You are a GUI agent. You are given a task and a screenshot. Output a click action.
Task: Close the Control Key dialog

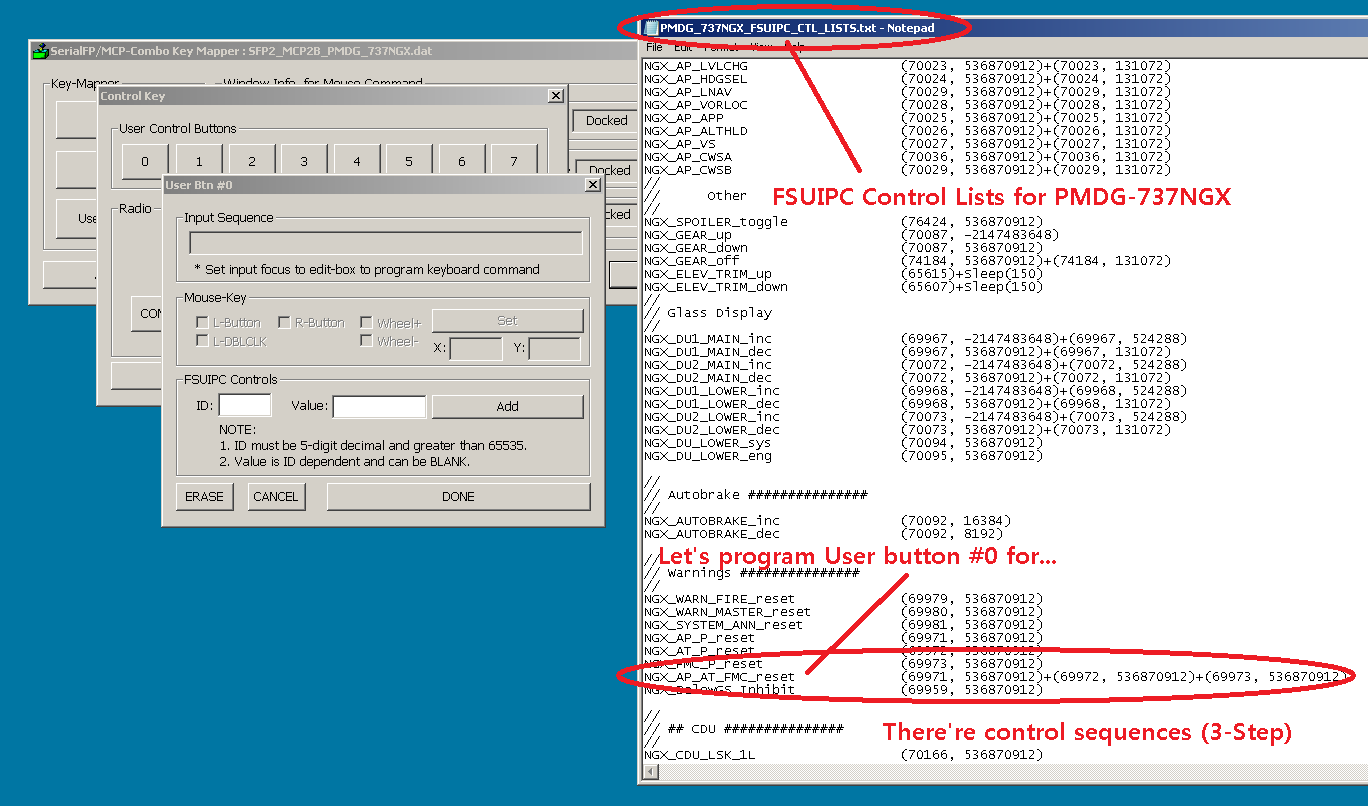[556, 96]
